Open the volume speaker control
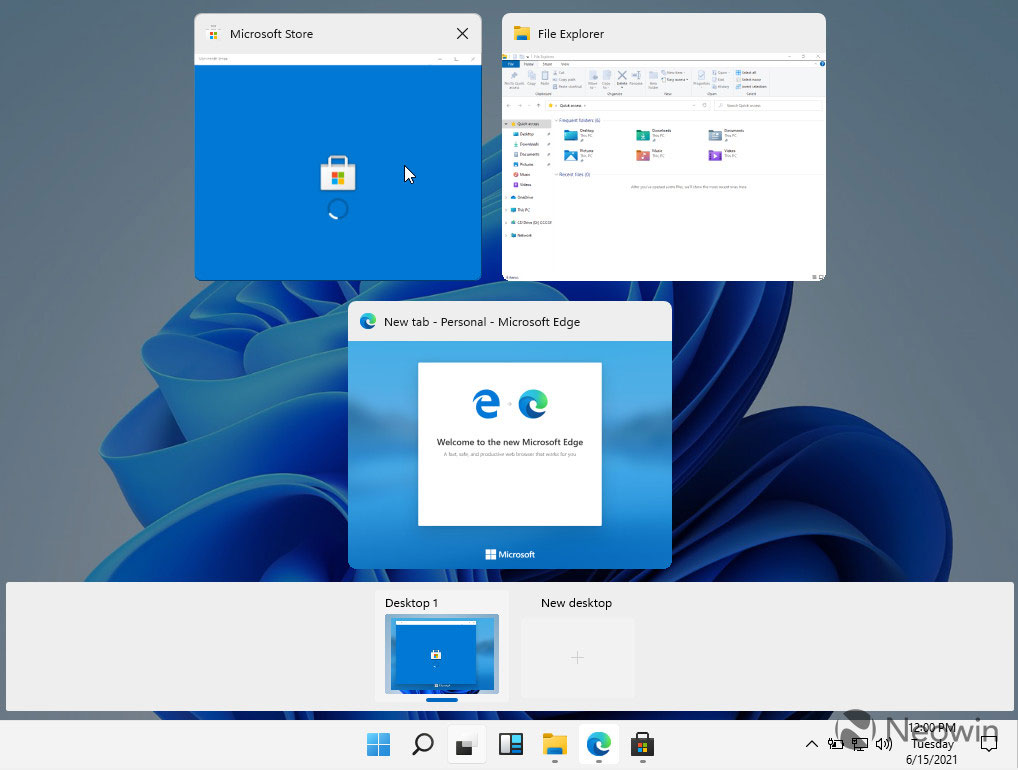 pos(883,744)
